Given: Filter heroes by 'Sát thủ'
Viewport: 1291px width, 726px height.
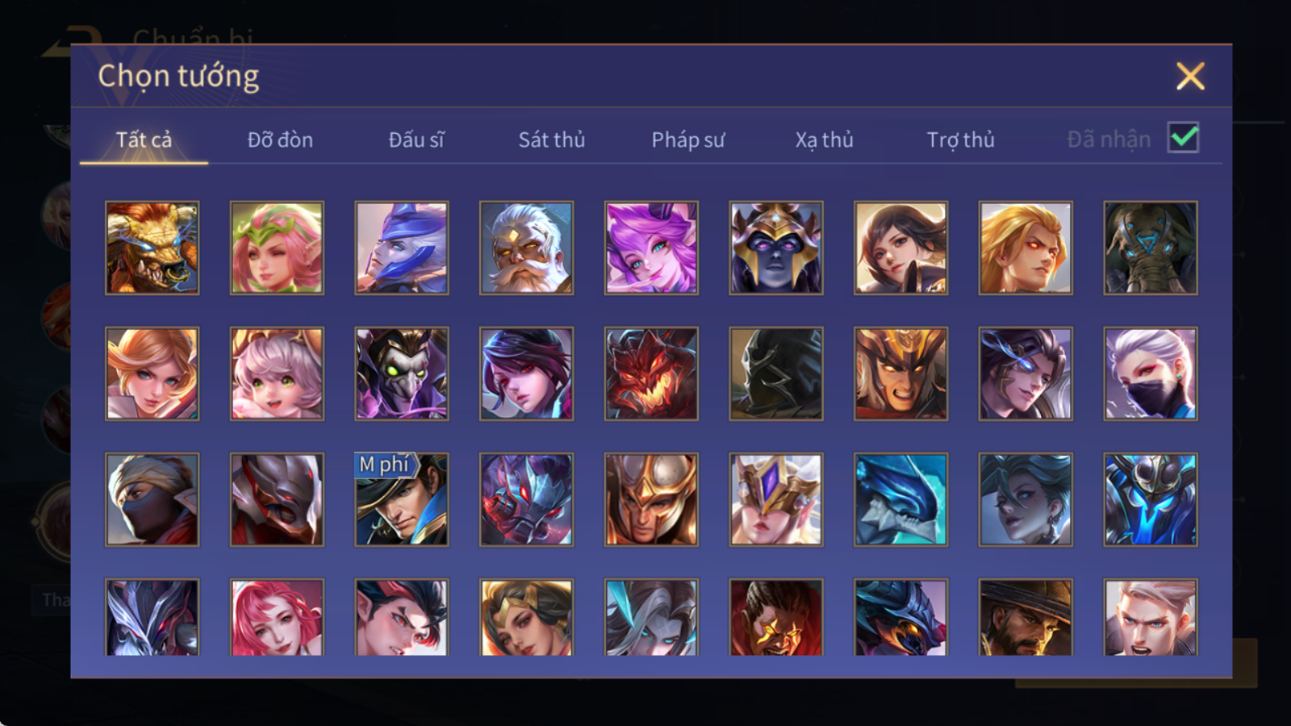Looking at the screenshot, I should pos(551,140).
